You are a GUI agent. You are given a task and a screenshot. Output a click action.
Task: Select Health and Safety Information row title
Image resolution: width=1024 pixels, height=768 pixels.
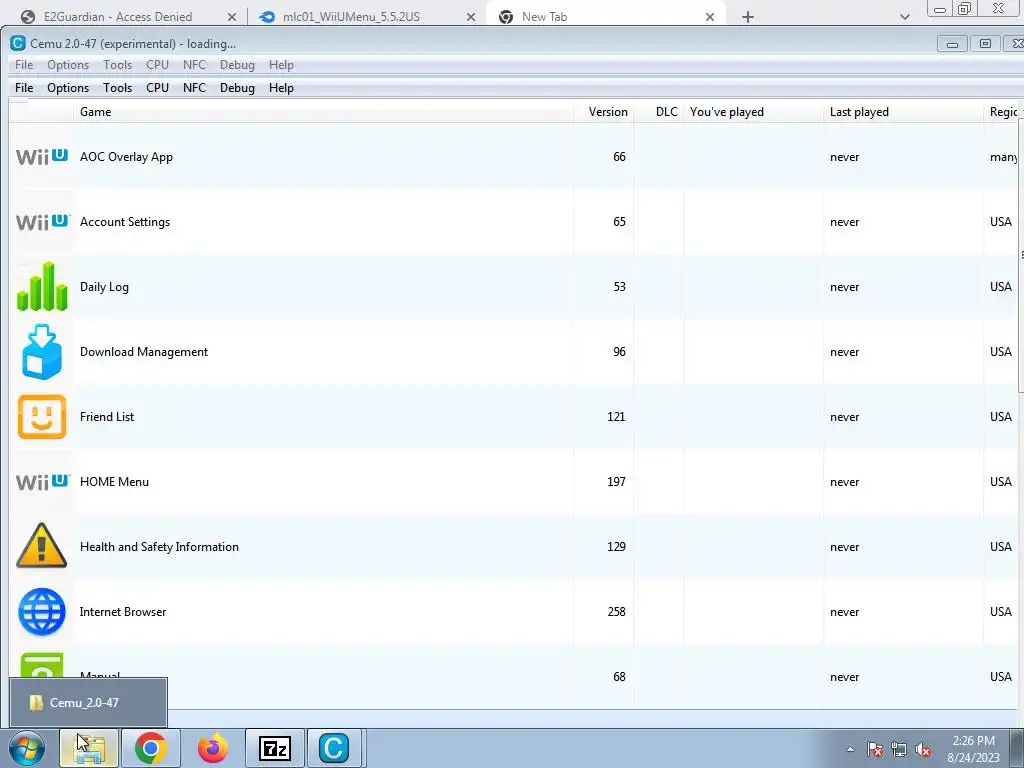coord(159,547)
